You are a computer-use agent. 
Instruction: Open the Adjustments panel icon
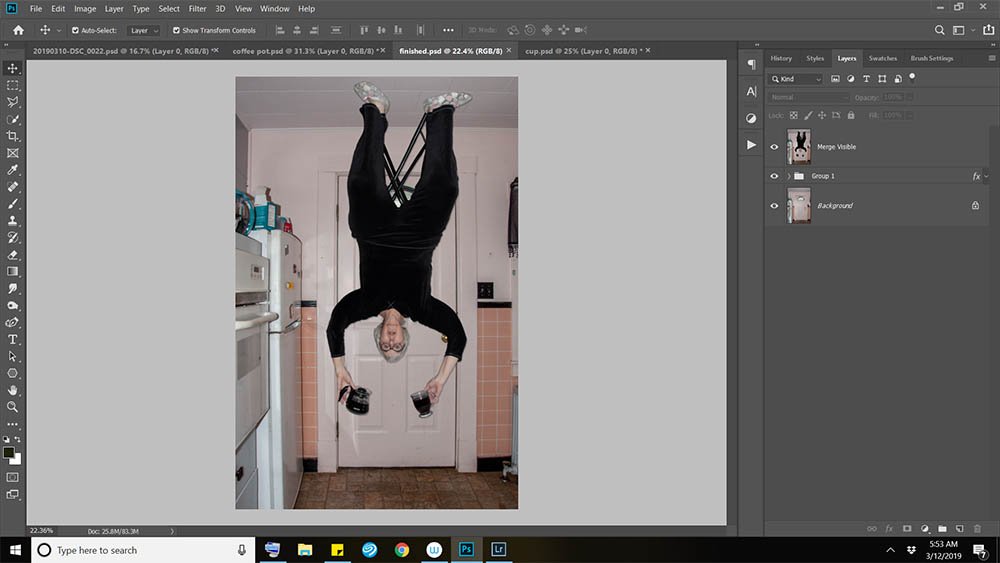751,118
